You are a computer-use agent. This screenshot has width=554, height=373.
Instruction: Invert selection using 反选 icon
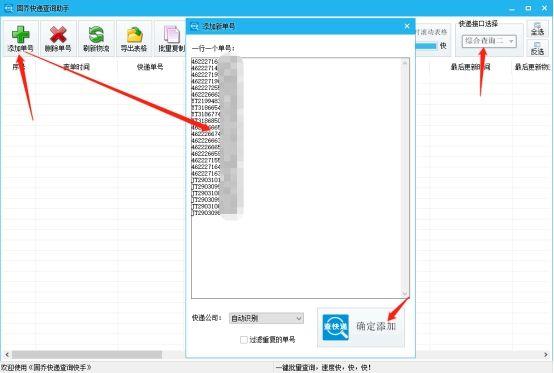(x=537, y=48)
